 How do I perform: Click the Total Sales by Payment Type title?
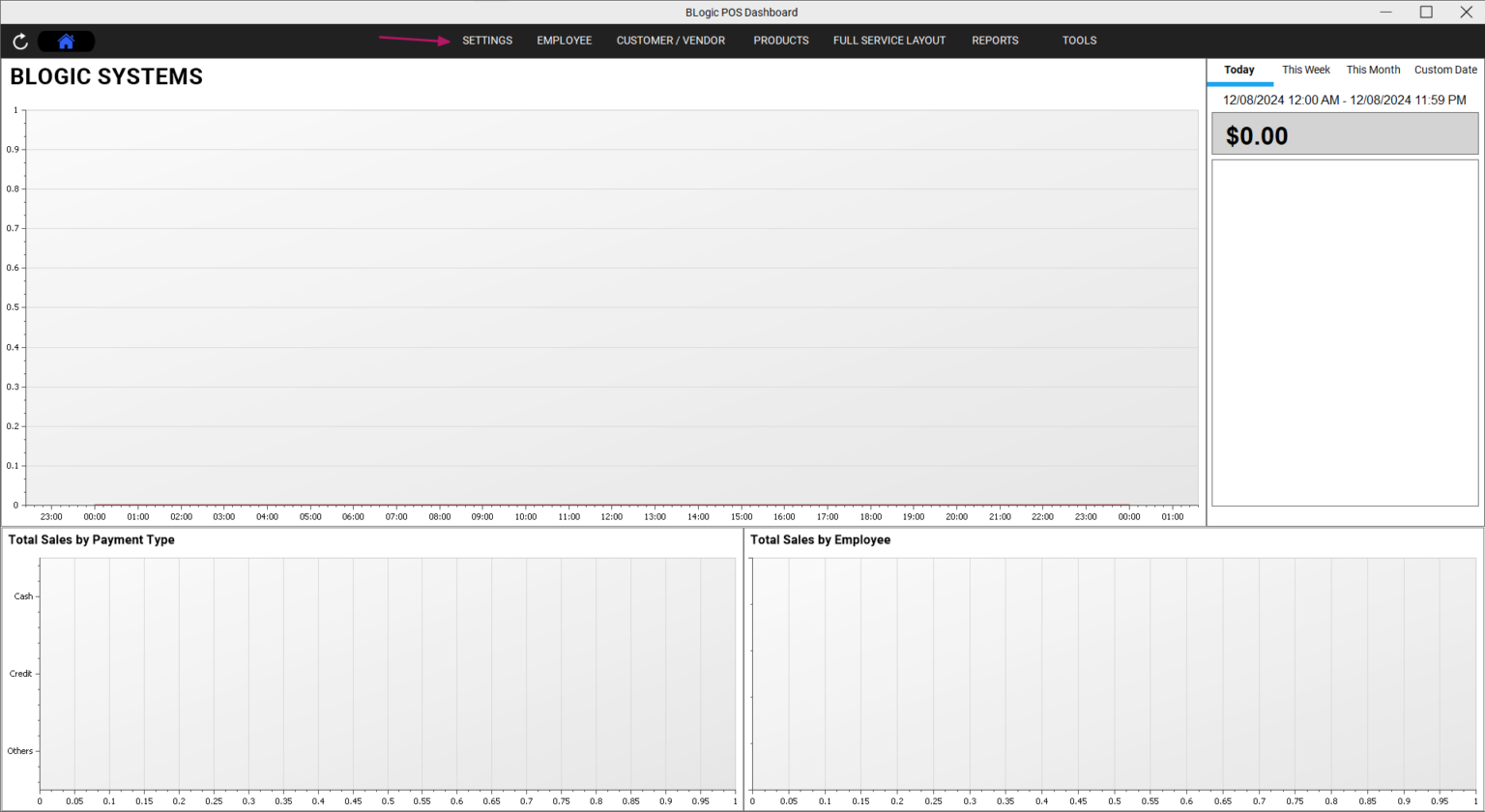pos(92,539)
